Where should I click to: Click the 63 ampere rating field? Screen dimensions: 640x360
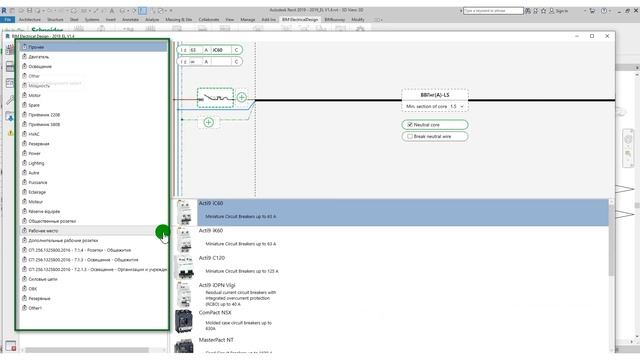[195, 50]
